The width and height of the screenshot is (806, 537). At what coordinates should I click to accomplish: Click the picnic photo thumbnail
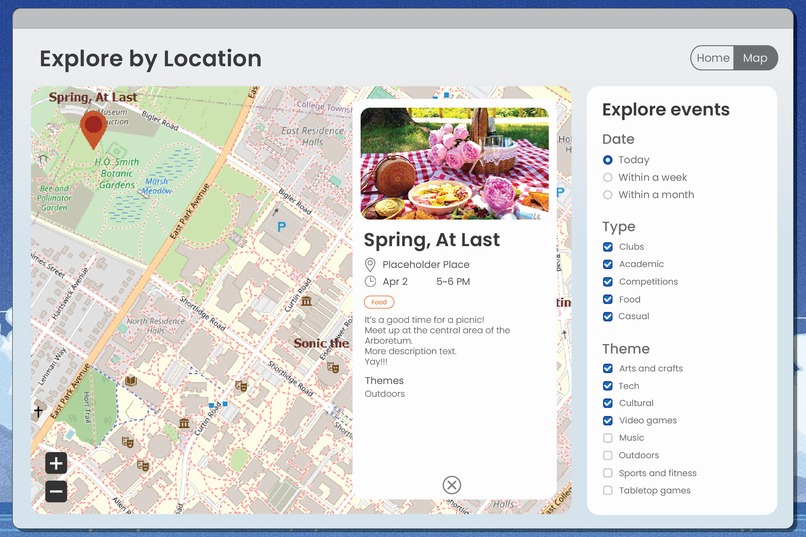tap(455, 163)
